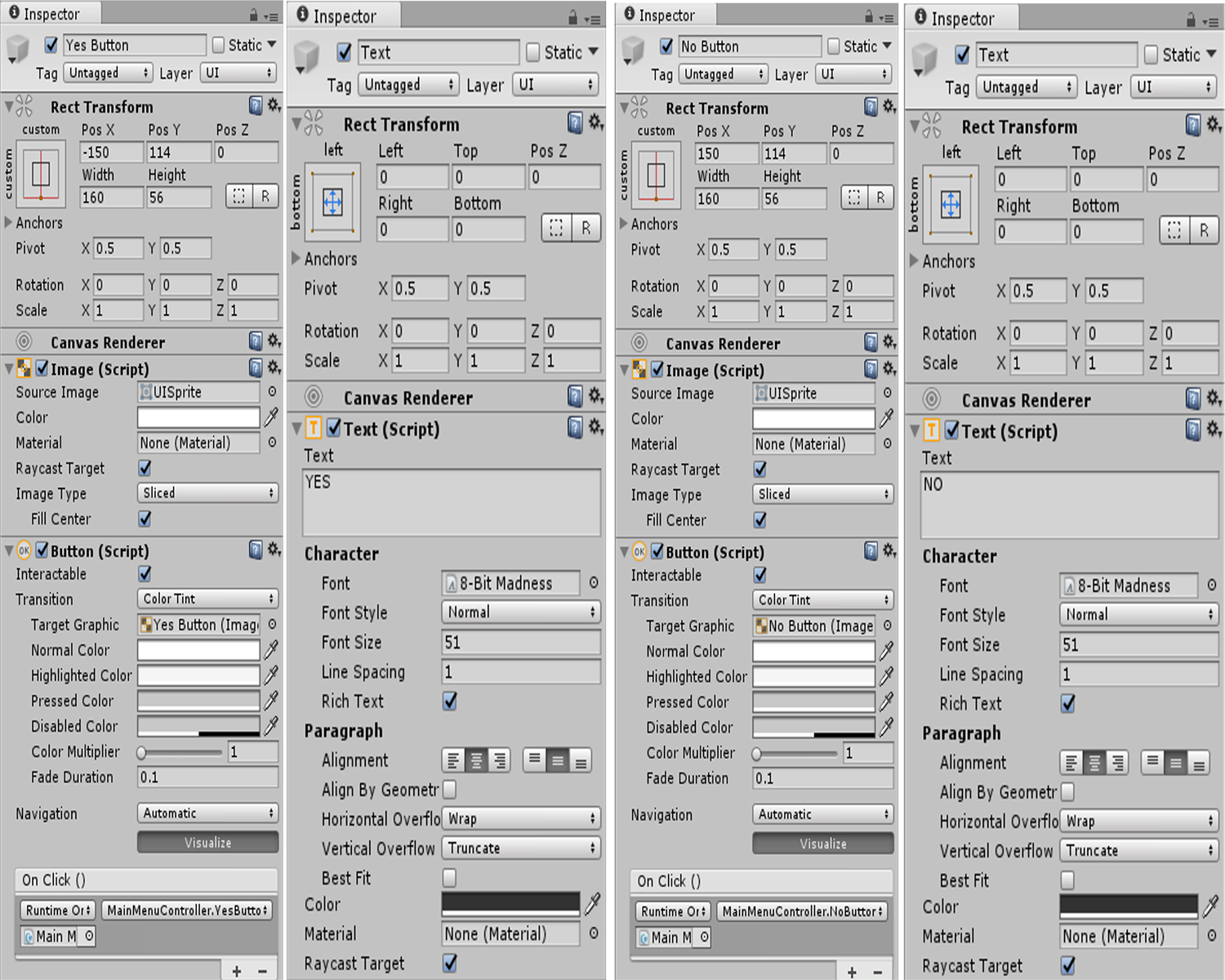Click Normal Color eyedropper in Yes Button inspector
Image resolution: width=1225 pixels, height=980 pixels.
tap(271, 650)
